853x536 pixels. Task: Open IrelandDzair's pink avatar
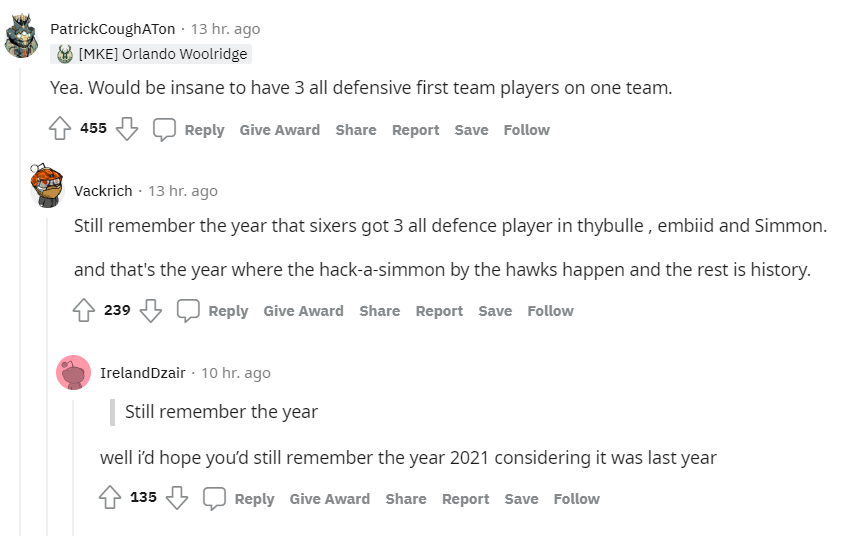coord(73,373)
